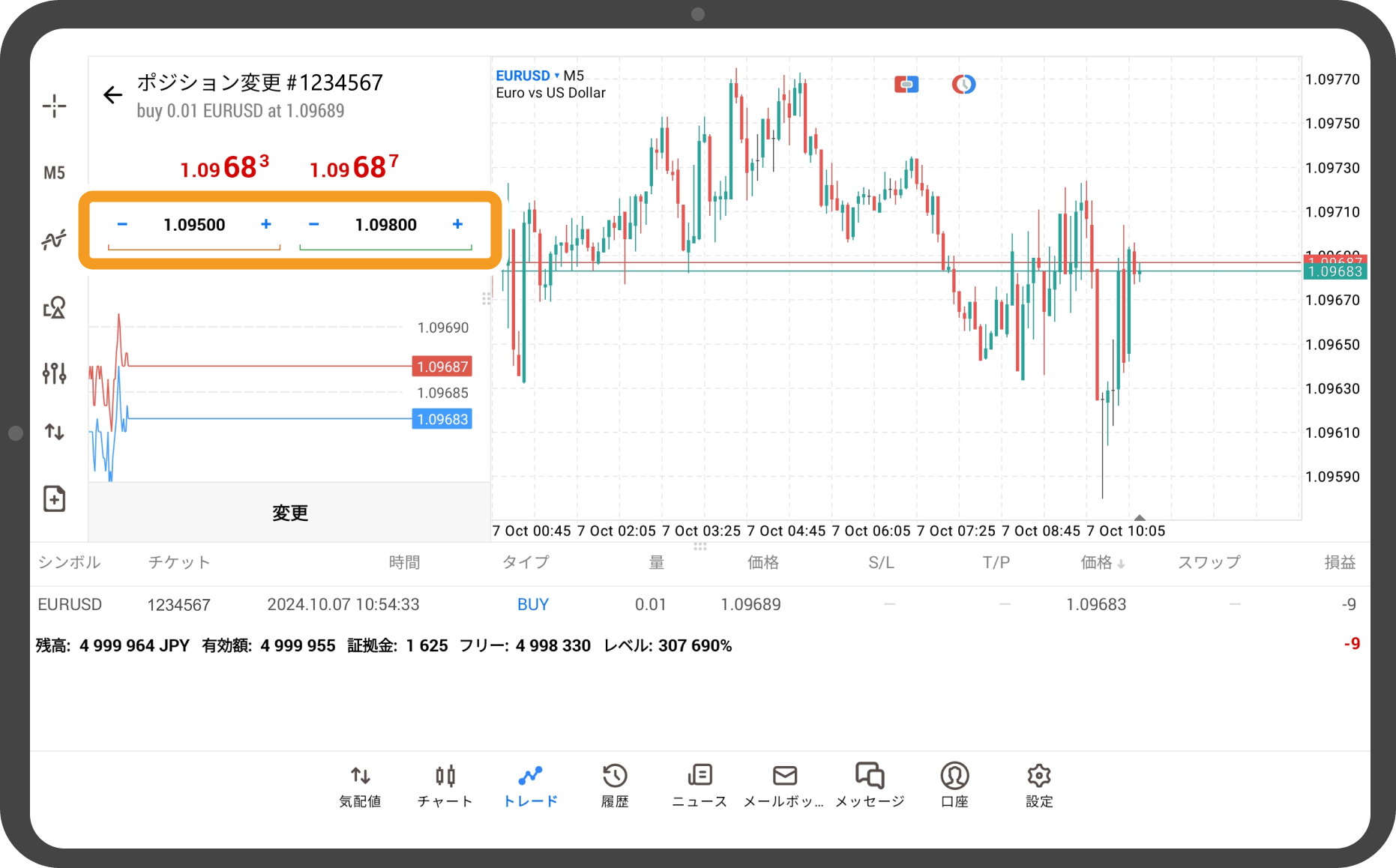
Task: Click the circular red-blue chart icon
Action: 963,84
